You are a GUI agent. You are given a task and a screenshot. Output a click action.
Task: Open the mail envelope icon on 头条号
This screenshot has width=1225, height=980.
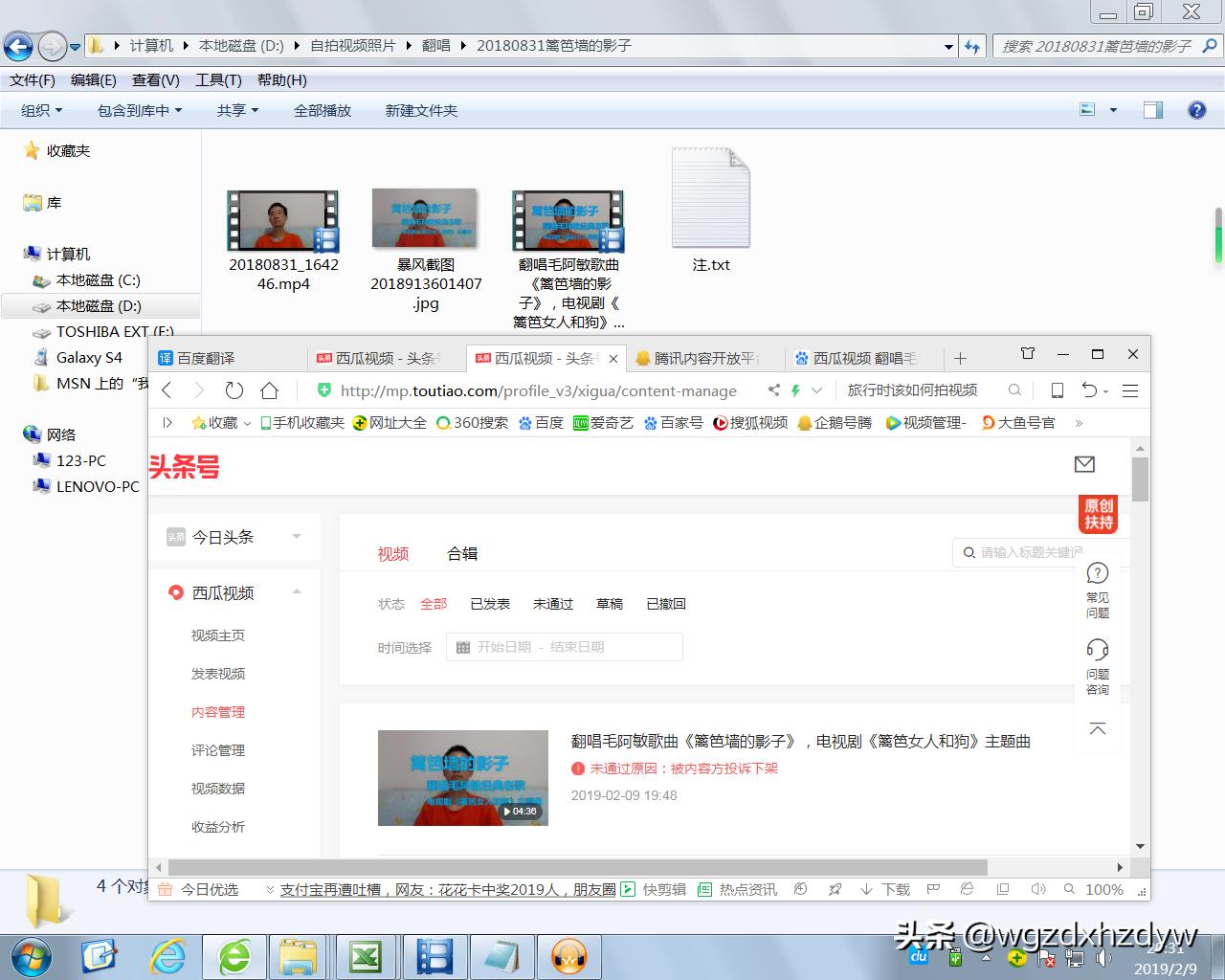[1084, 464]
